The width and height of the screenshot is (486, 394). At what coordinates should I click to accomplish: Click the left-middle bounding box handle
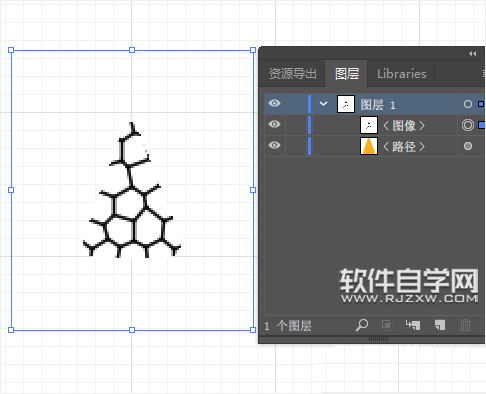coord(11,190)
